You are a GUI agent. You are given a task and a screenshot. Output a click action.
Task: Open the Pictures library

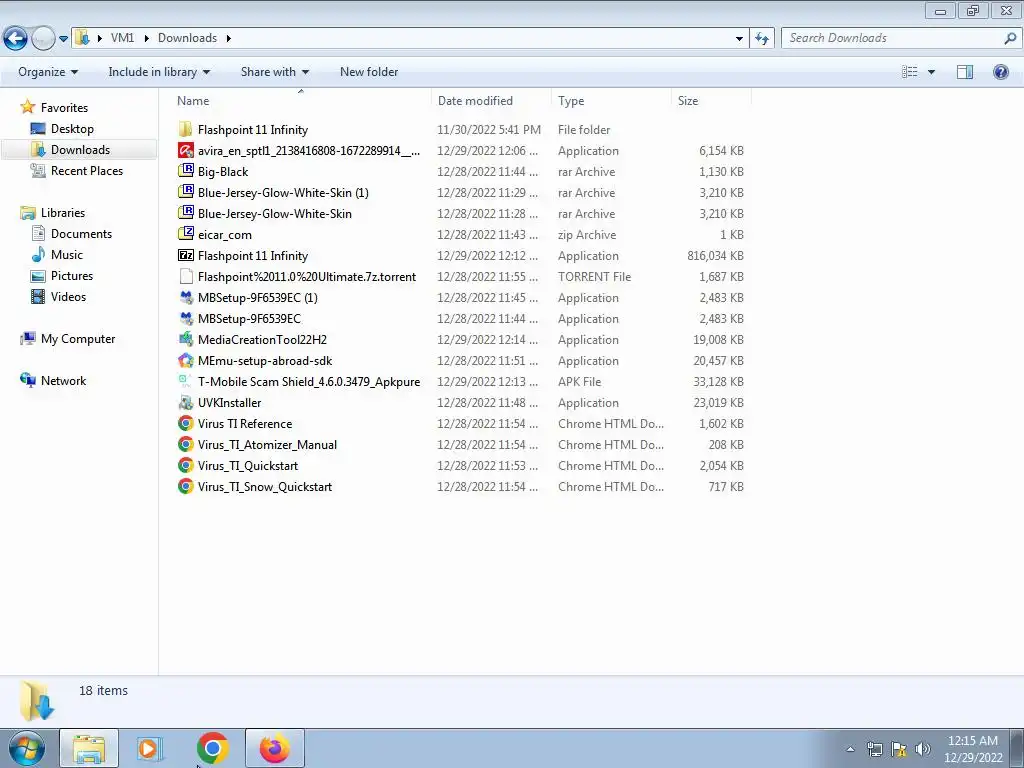61,276
